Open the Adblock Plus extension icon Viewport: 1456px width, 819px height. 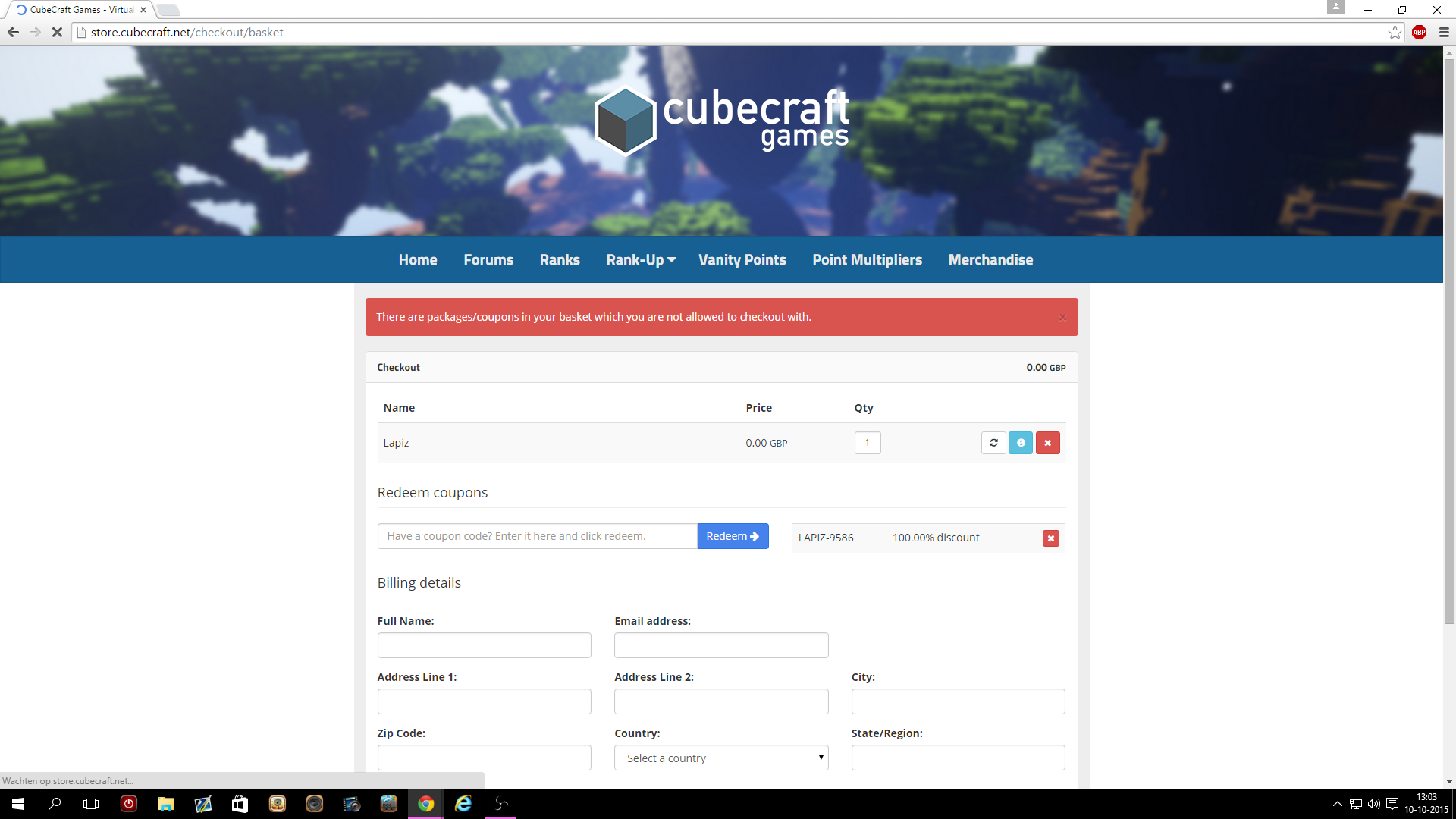tap(1420, 32)
